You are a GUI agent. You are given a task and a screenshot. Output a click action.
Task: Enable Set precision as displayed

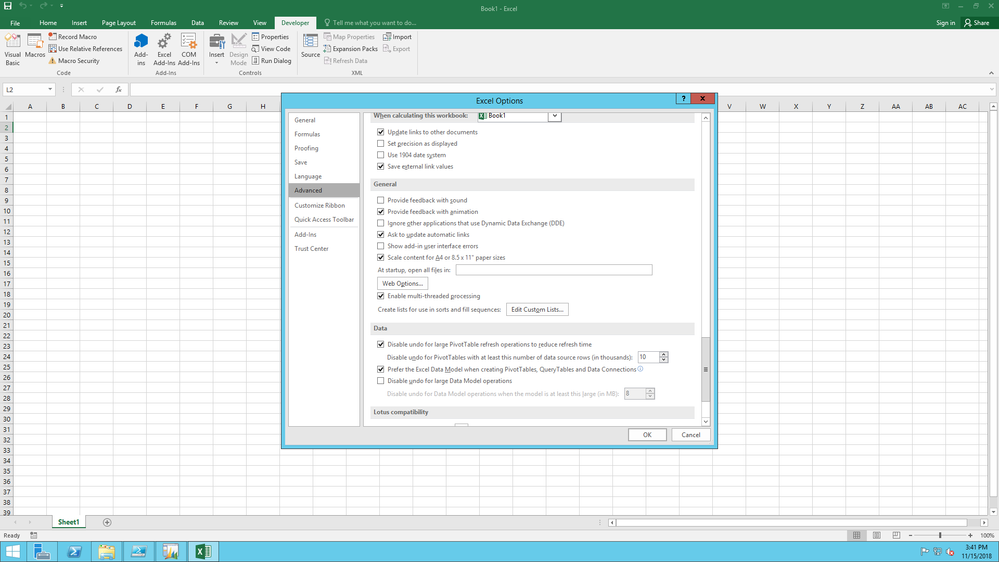pyautogui.click(x=381, y=144)
